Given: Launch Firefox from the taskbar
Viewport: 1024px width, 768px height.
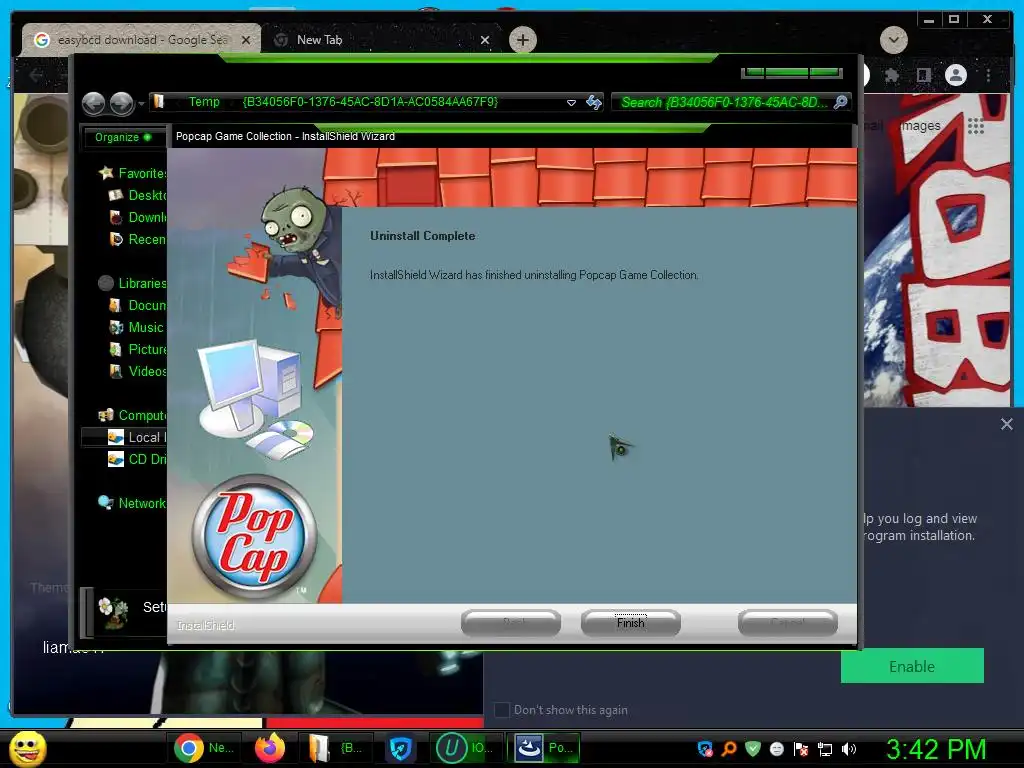Looking at the screenshot, I should [x=270, y=748].
